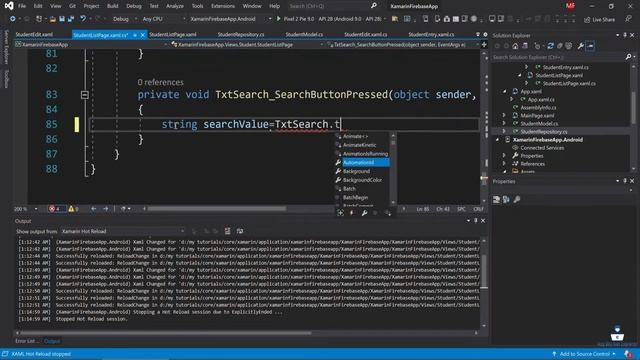Open the MF user account badge
The height and width of the screenshot is (360, 640).
pos(570,6)
